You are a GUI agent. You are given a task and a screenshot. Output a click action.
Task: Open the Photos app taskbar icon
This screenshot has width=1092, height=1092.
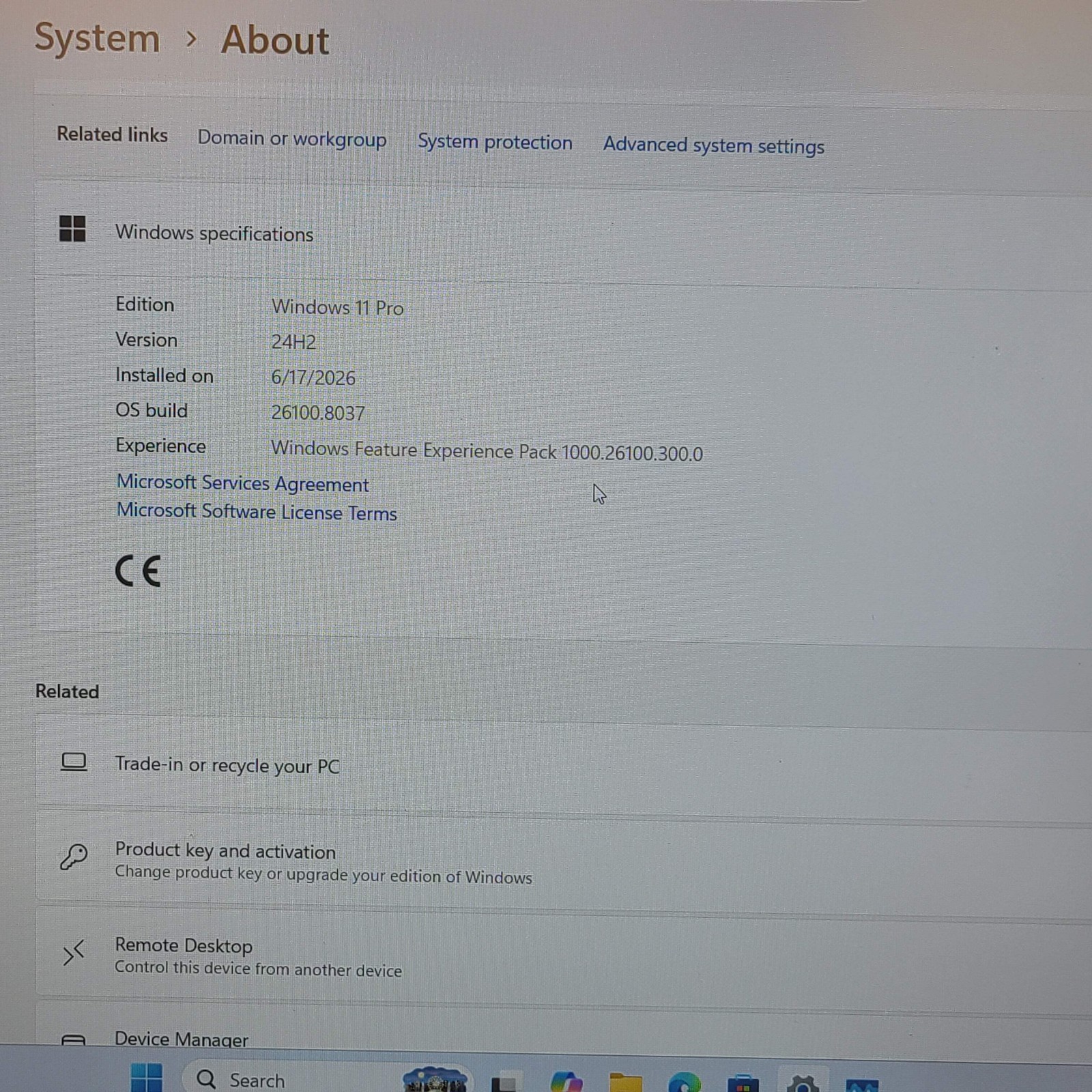(x=862, y=1085)
